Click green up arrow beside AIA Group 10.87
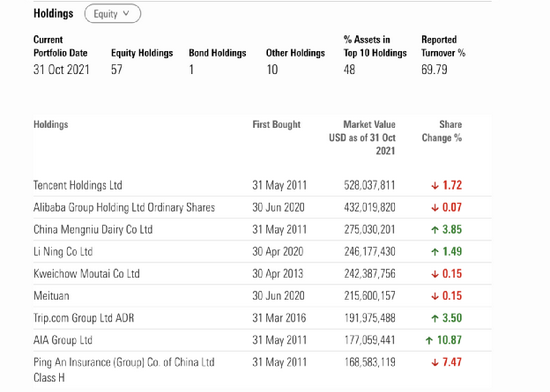Screen dimensions: 550x392 (x=429, y=340)
